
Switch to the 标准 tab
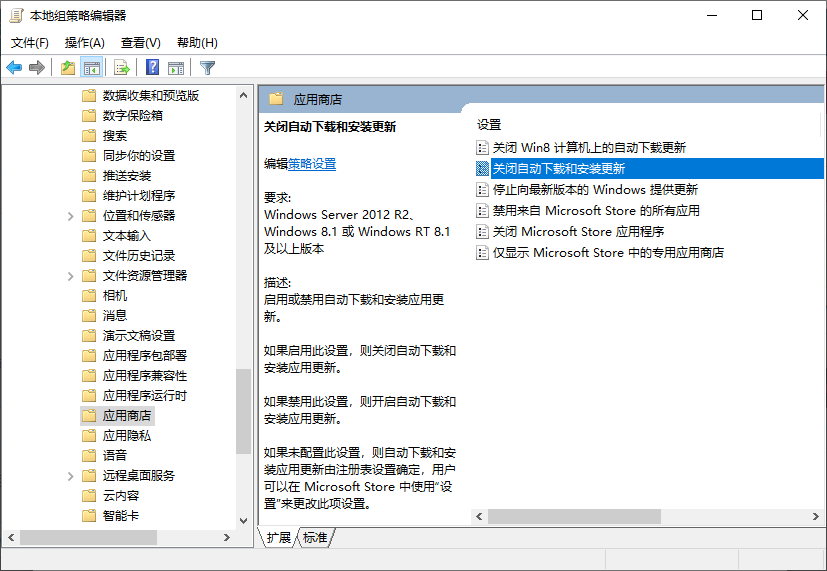[315, 537]
